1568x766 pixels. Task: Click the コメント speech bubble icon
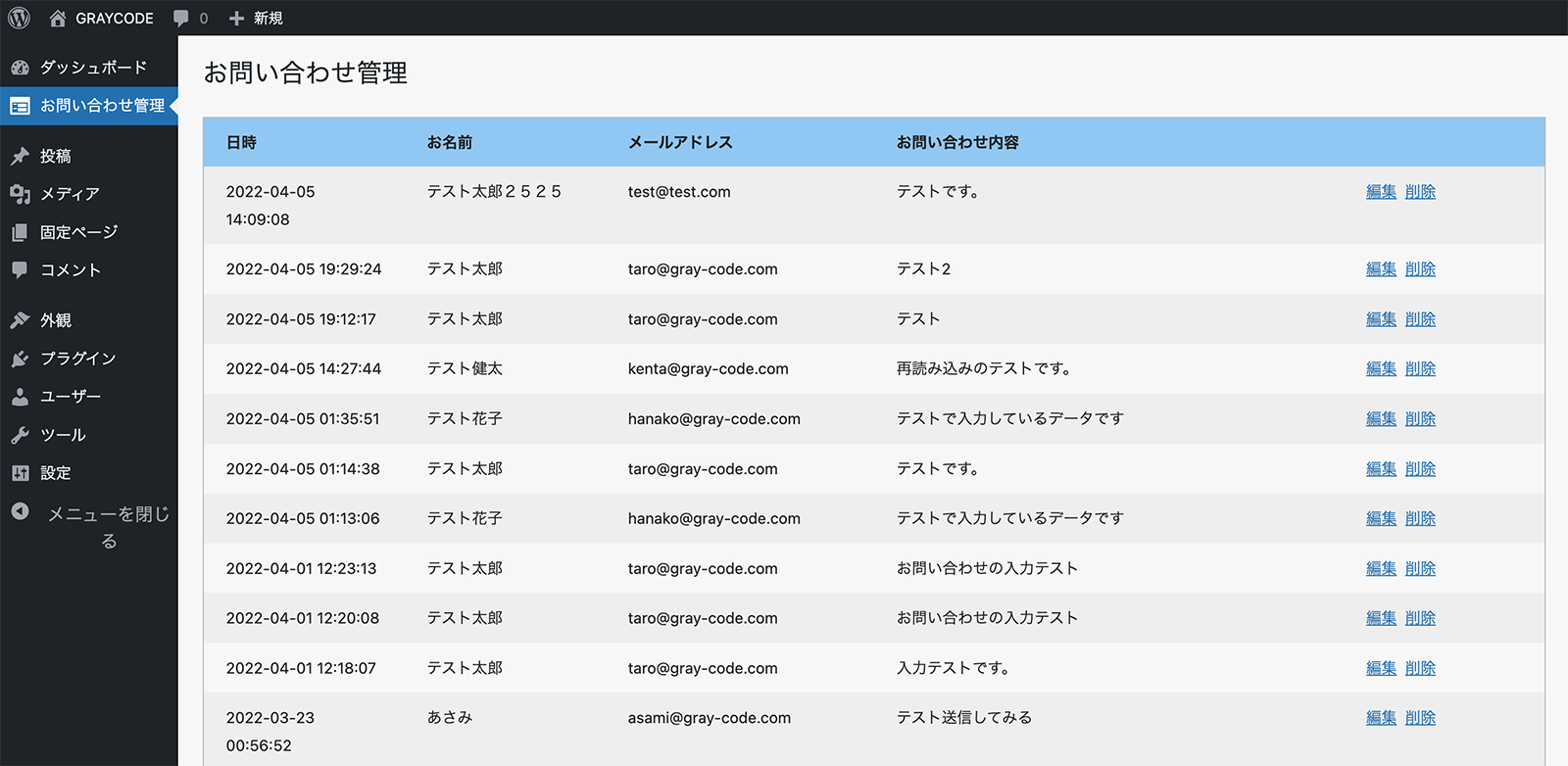(x=20, y=269)
